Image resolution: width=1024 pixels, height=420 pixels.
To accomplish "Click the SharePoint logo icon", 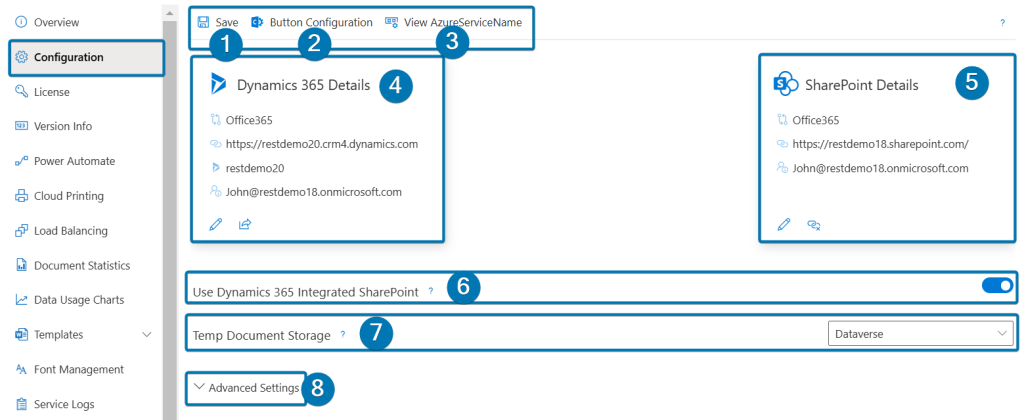I will (x=786, y=85).
